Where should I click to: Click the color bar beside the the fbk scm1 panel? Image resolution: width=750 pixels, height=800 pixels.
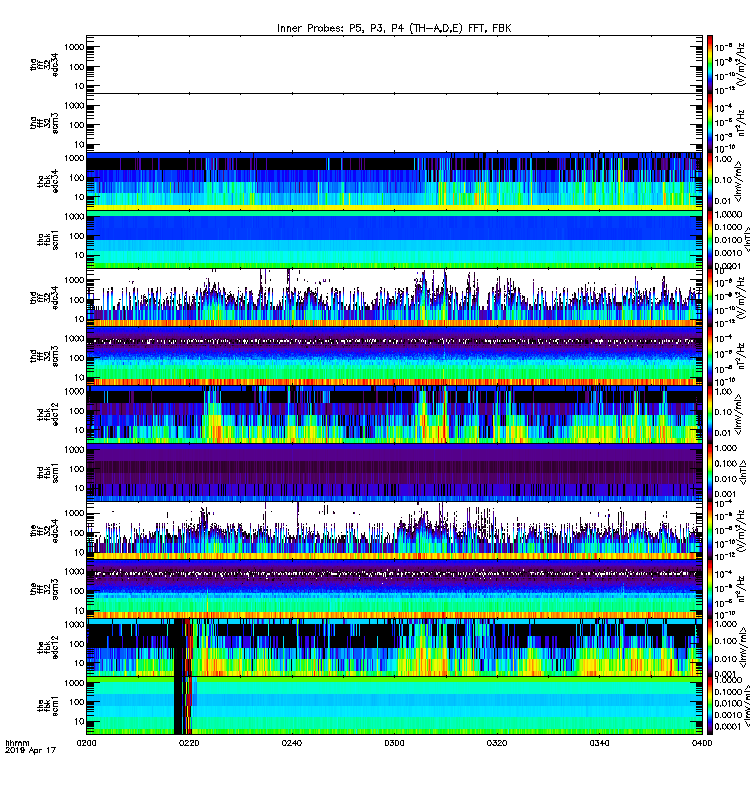tap(710, 706)
